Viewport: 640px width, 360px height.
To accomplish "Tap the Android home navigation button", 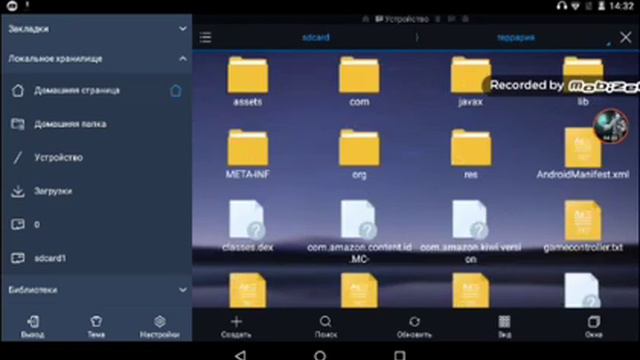I will pos(320,355).
